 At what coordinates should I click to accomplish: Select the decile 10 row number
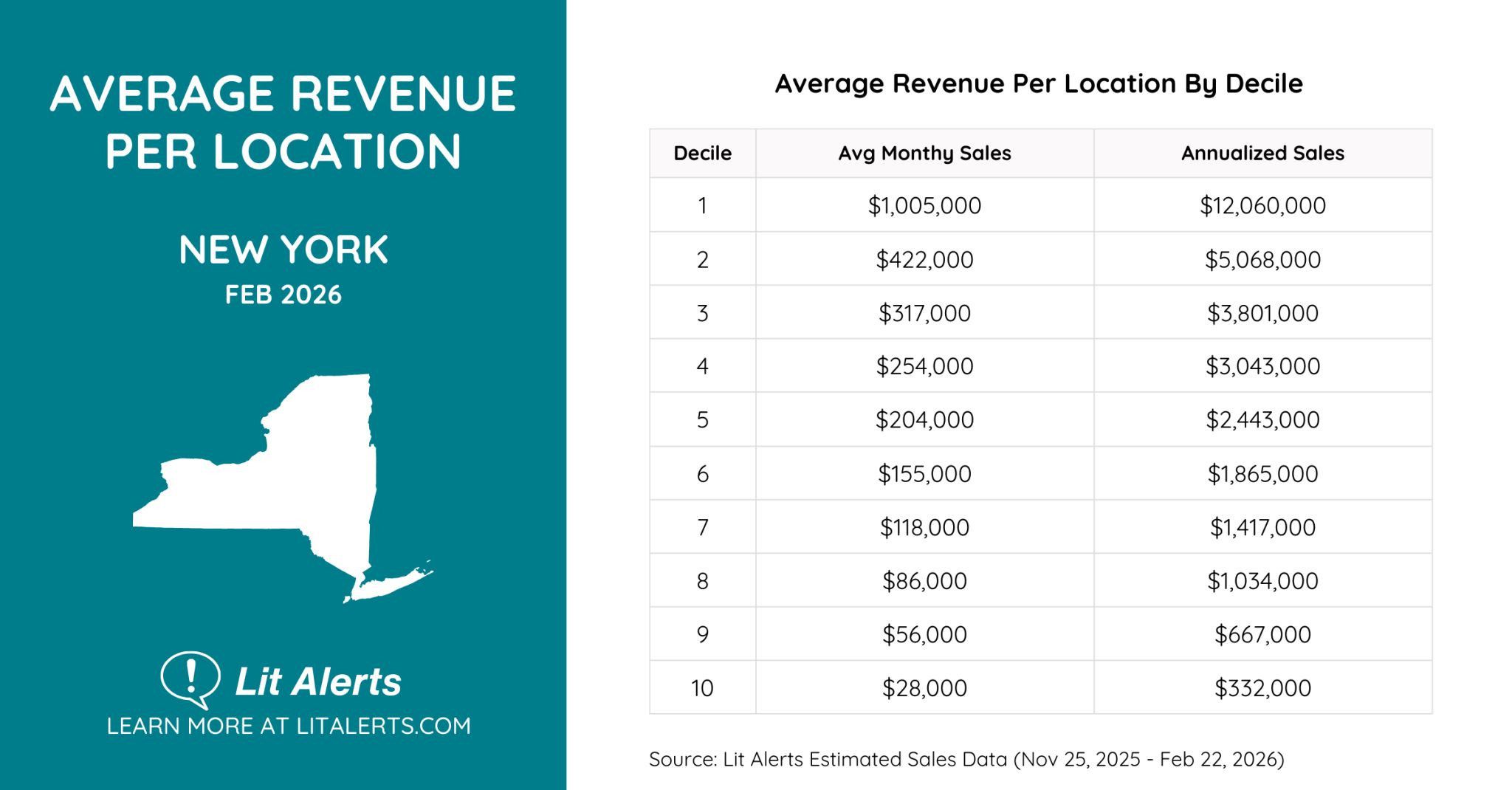pyautogui.click(x=702, y=688)
